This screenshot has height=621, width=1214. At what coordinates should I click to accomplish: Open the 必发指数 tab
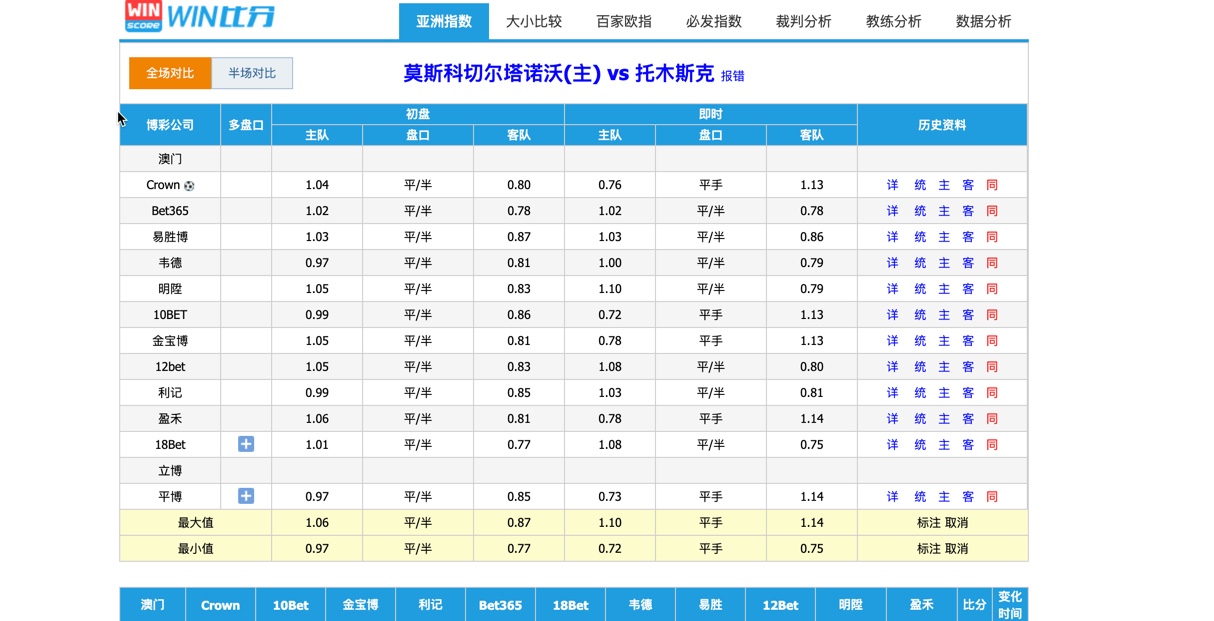click(714, 21)
